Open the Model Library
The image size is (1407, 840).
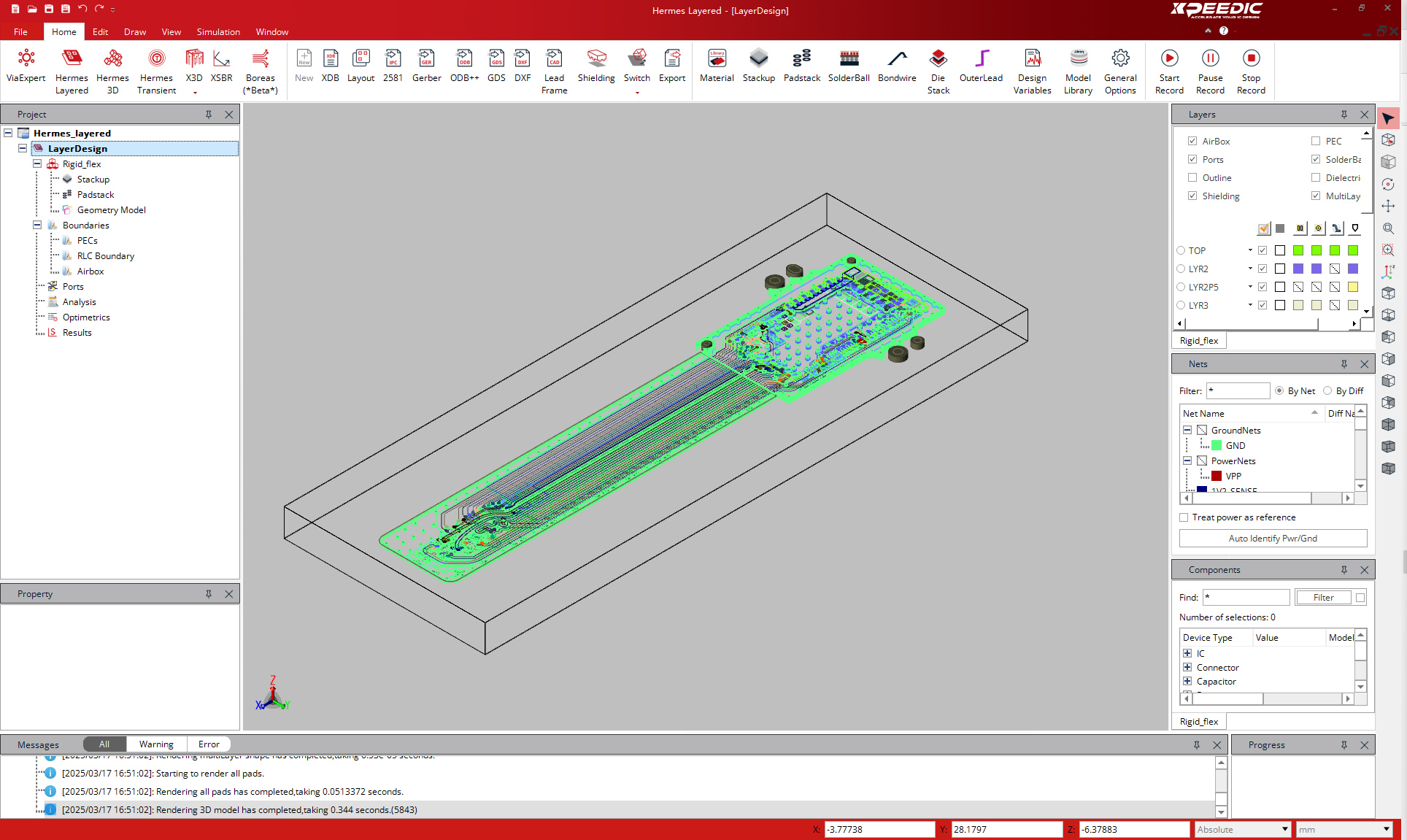(1078, 72)
